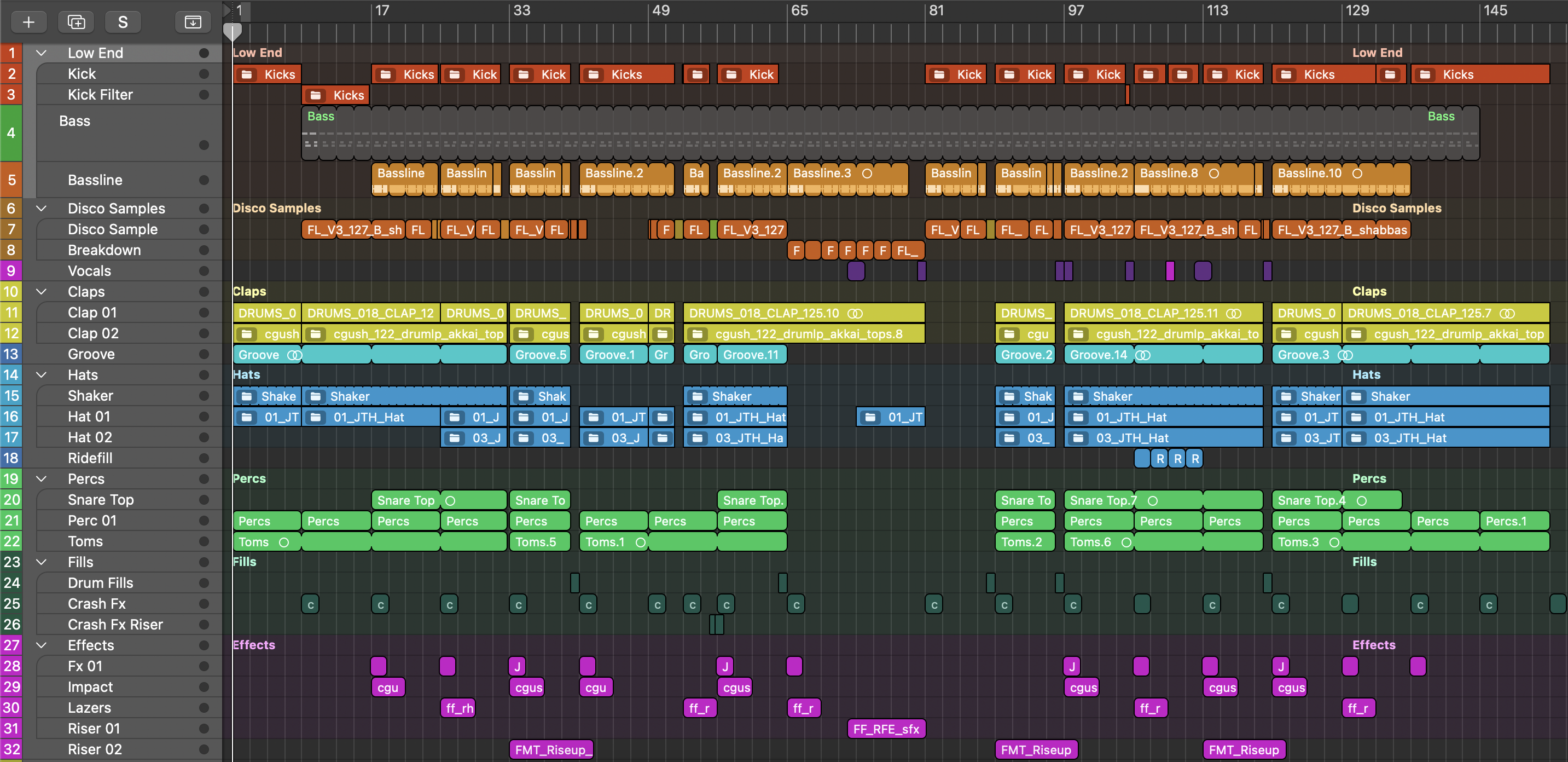Click the green track number 4 color strip
This screenshot has height=762, width=1568.
pyautogui.click(x=11, y=133)
